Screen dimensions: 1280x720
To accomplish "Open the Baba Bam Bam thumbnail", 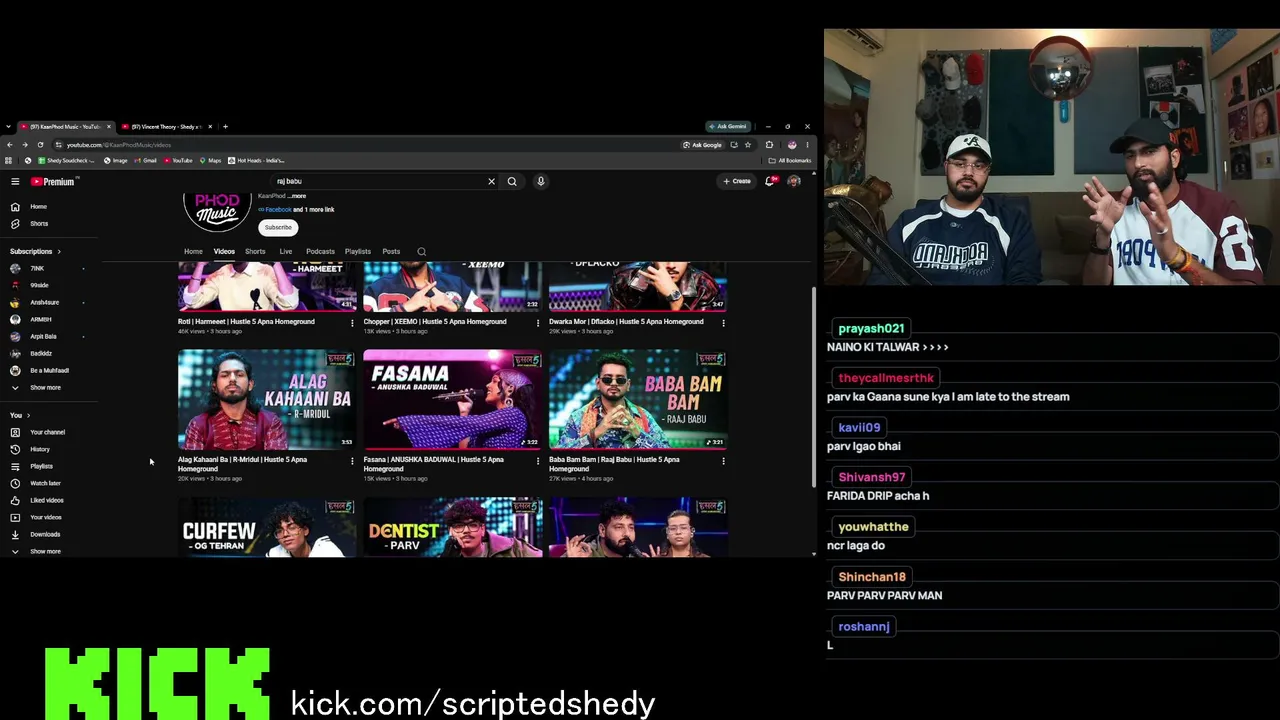I will [x=638, y=399].
